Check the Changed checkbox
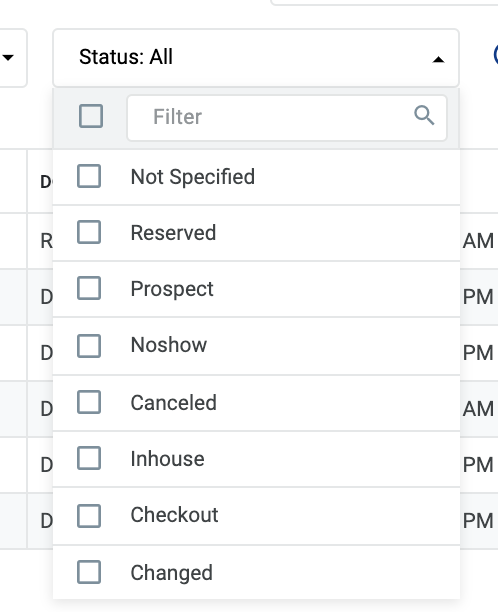The width and height of the screenshot is (498, 612). (x=89, y=572)
